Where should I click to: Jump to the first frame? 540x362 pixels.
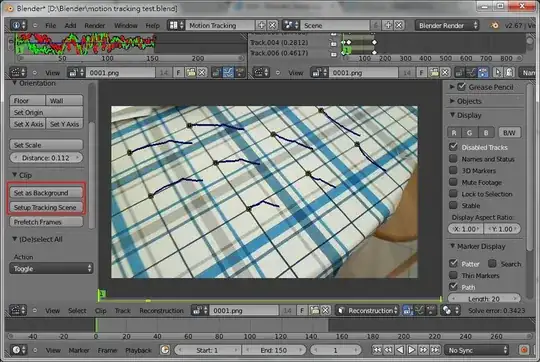377,350
